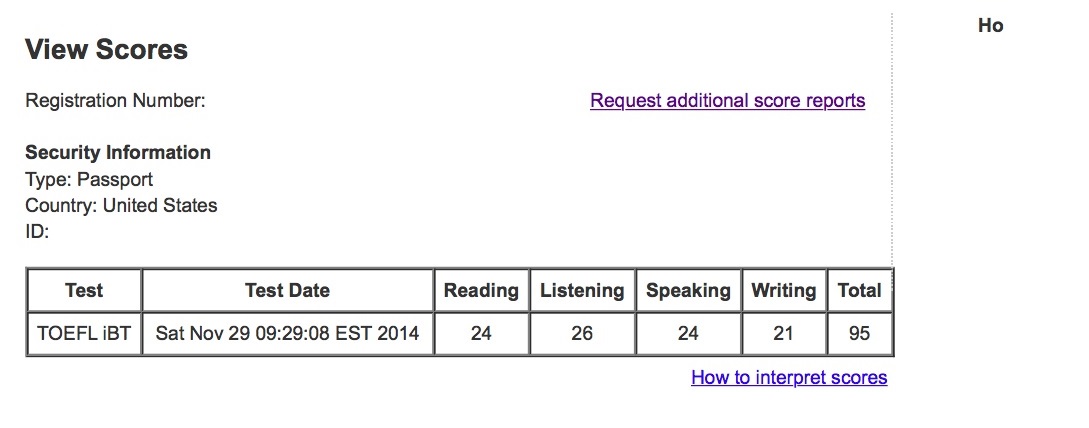The height and width of the screenshot is (428, 1089).
Task: Select the Total score of 95
Action: pyautogui.click(x=859, y=334)
